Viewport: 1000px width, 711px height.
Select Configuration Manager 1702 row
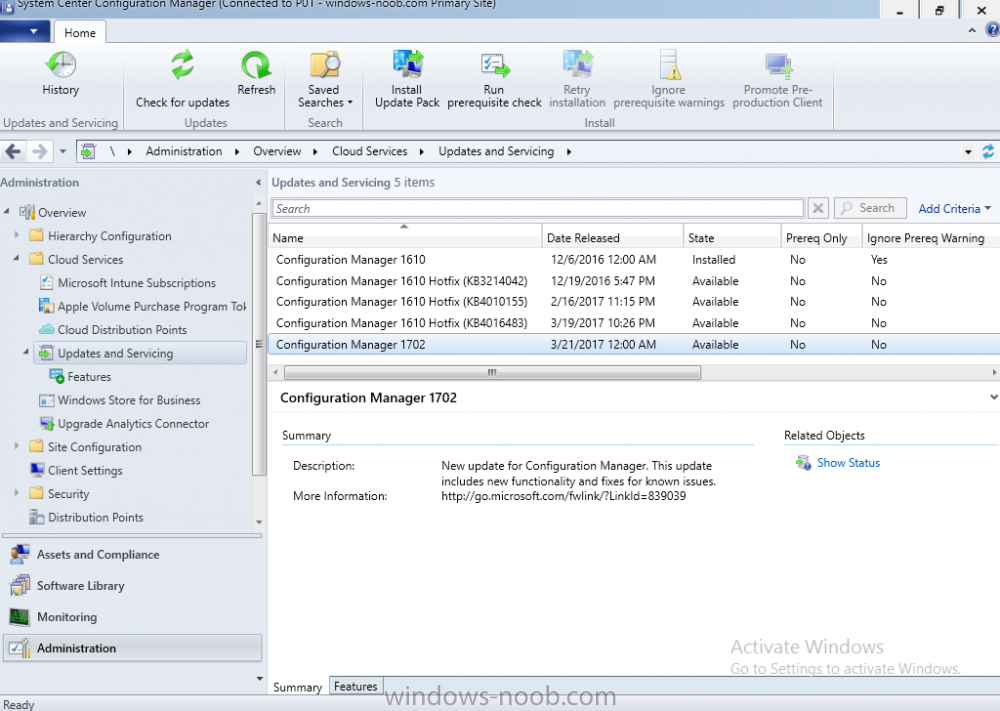click(634, 344)
